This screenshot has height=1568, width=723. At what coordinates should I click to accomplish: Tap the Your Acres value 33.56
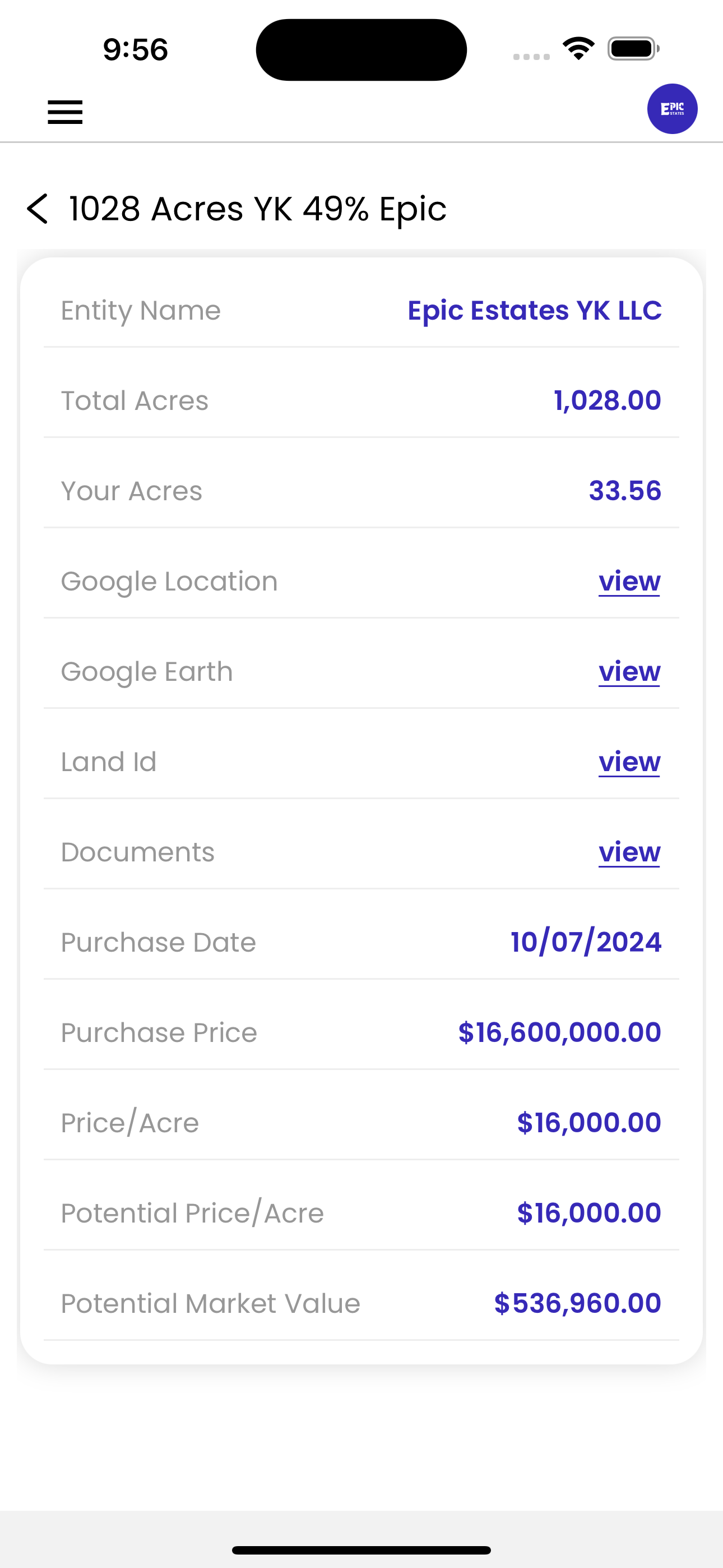click(x=625, y=491)
